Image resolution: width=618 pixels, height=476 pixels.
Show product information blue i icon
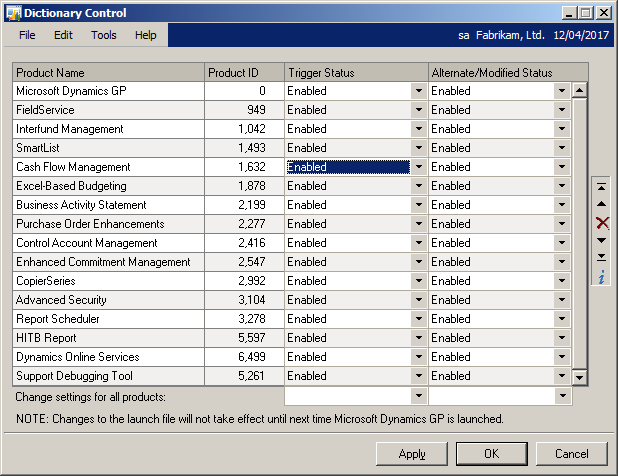601,277
